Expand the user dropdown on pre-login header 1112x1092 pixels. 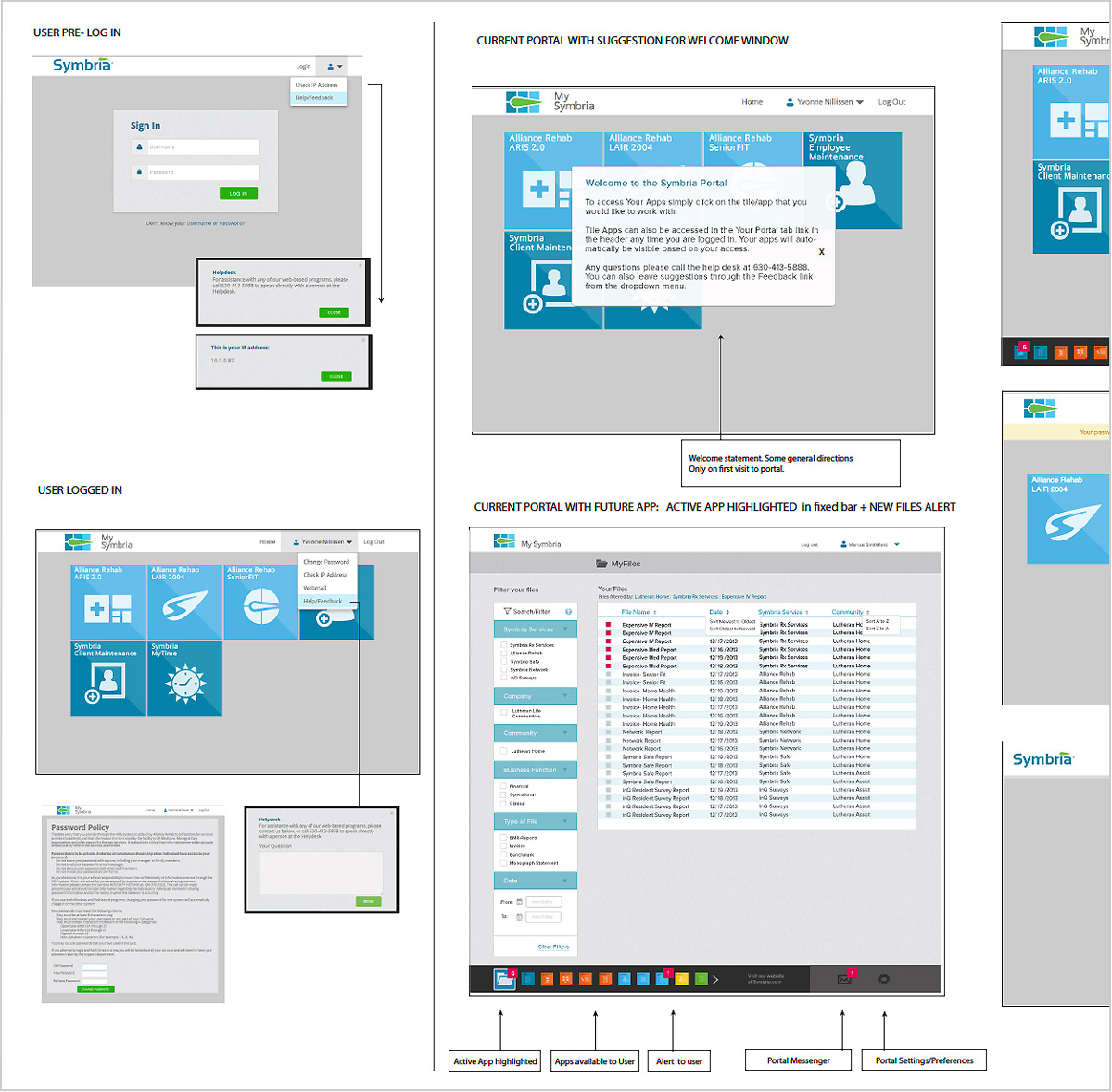click(335, 67)
